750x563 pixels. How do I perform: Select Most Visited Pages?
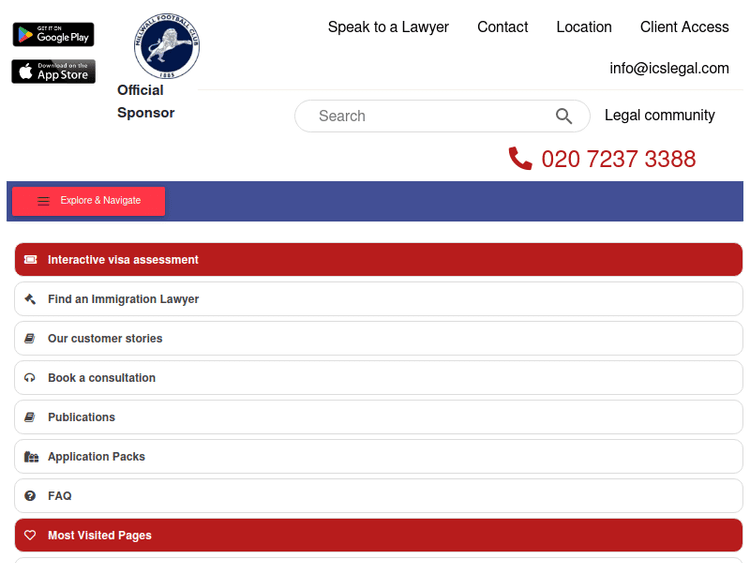tap(378, 535)
